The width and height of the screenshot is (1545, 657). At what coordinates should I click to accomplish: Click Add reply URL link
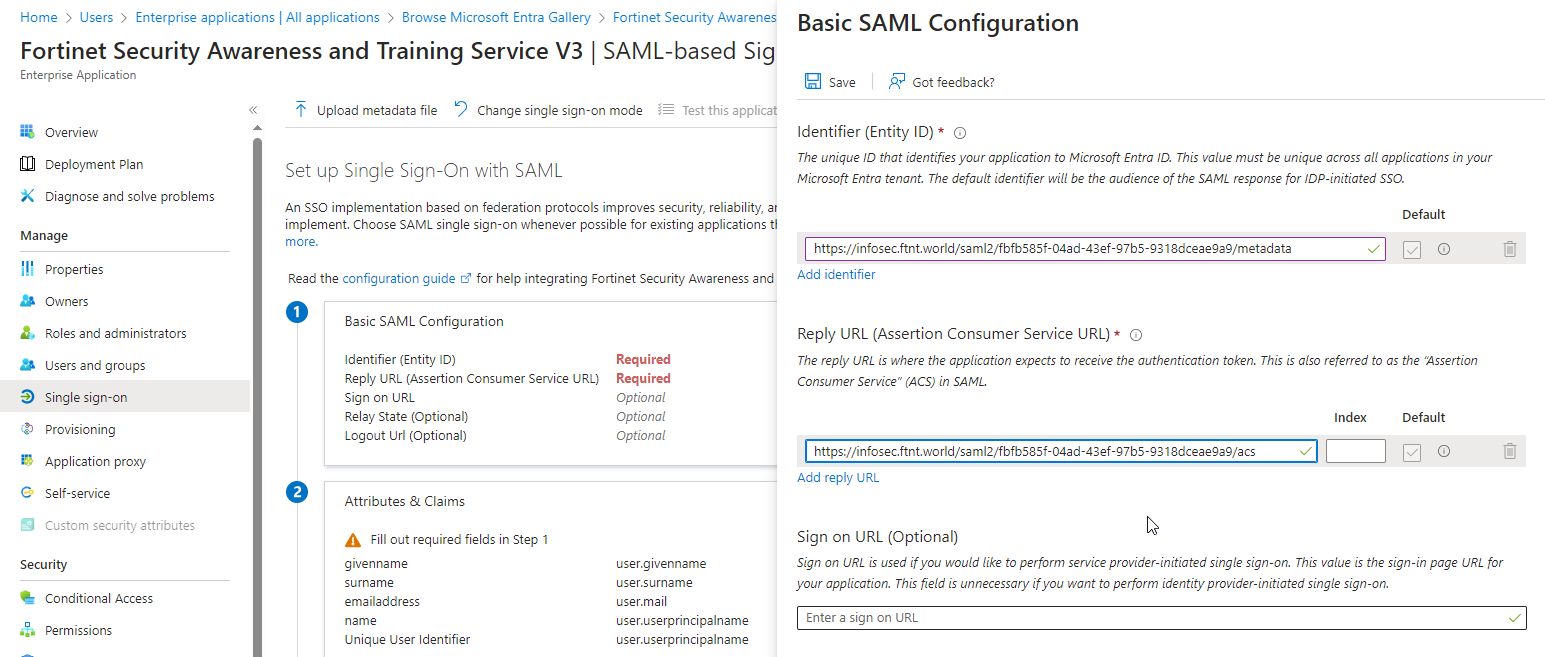point(838,478)
